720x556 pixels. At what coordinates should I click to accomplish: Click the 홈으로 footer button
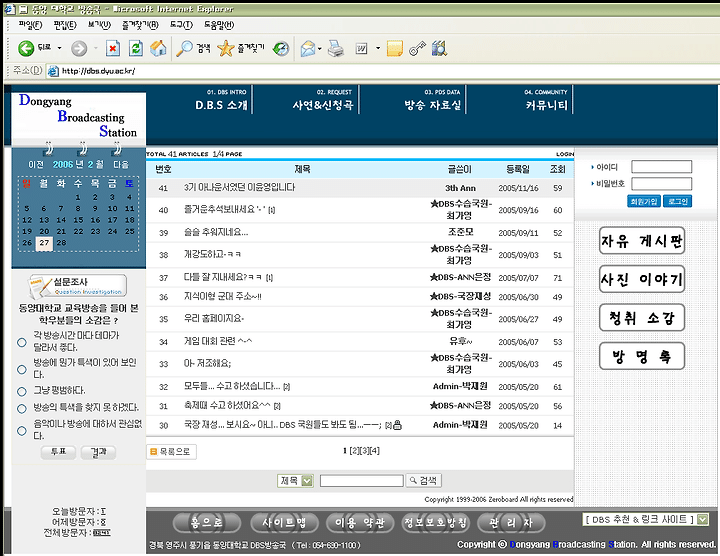point(207,522)
